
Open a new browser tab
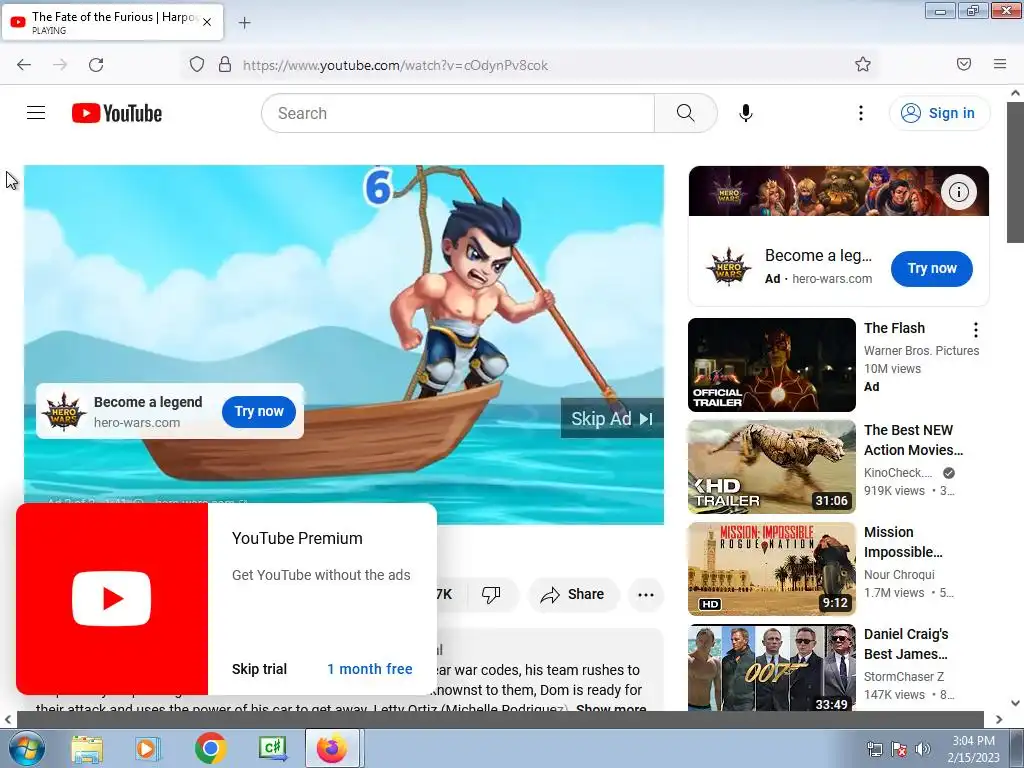point(245,23)
